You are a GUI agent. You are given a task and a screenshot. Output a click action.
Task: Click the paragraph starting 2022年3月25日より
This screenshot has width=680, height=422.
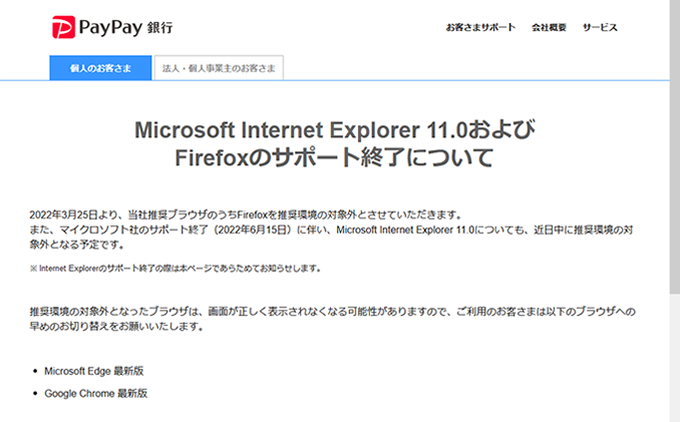pos(331,229)
